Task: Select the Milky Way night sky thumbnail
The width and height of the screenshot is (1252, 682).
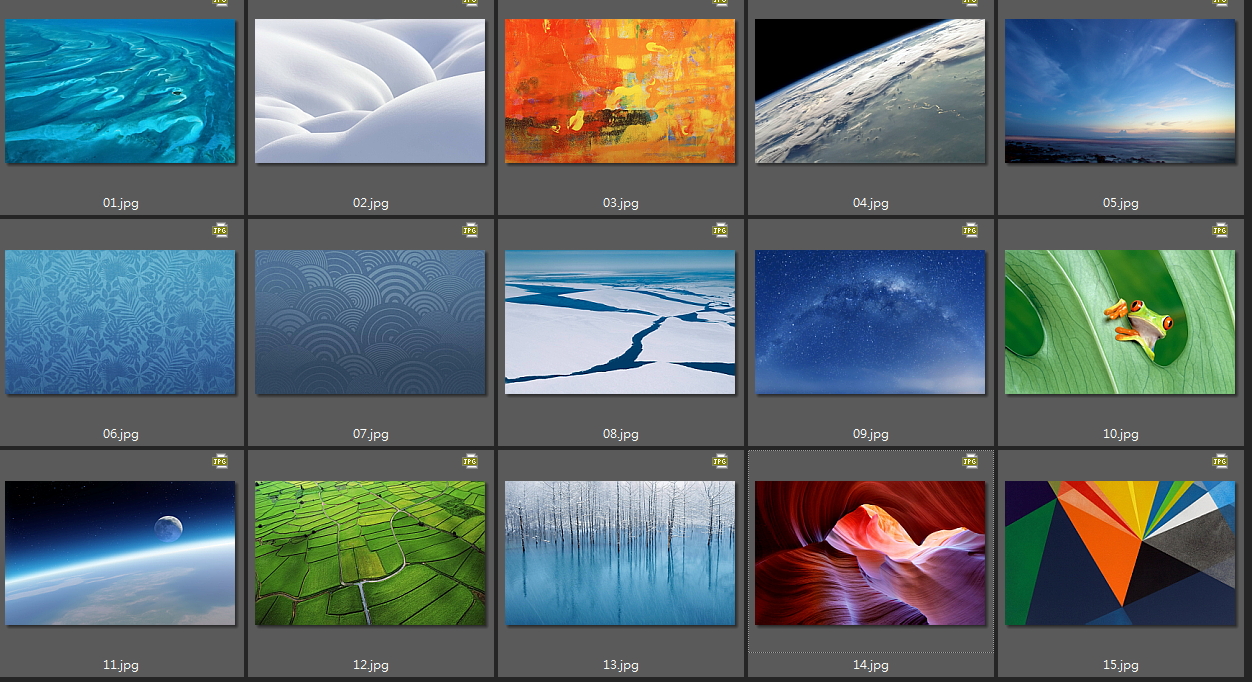Action: 870,322
